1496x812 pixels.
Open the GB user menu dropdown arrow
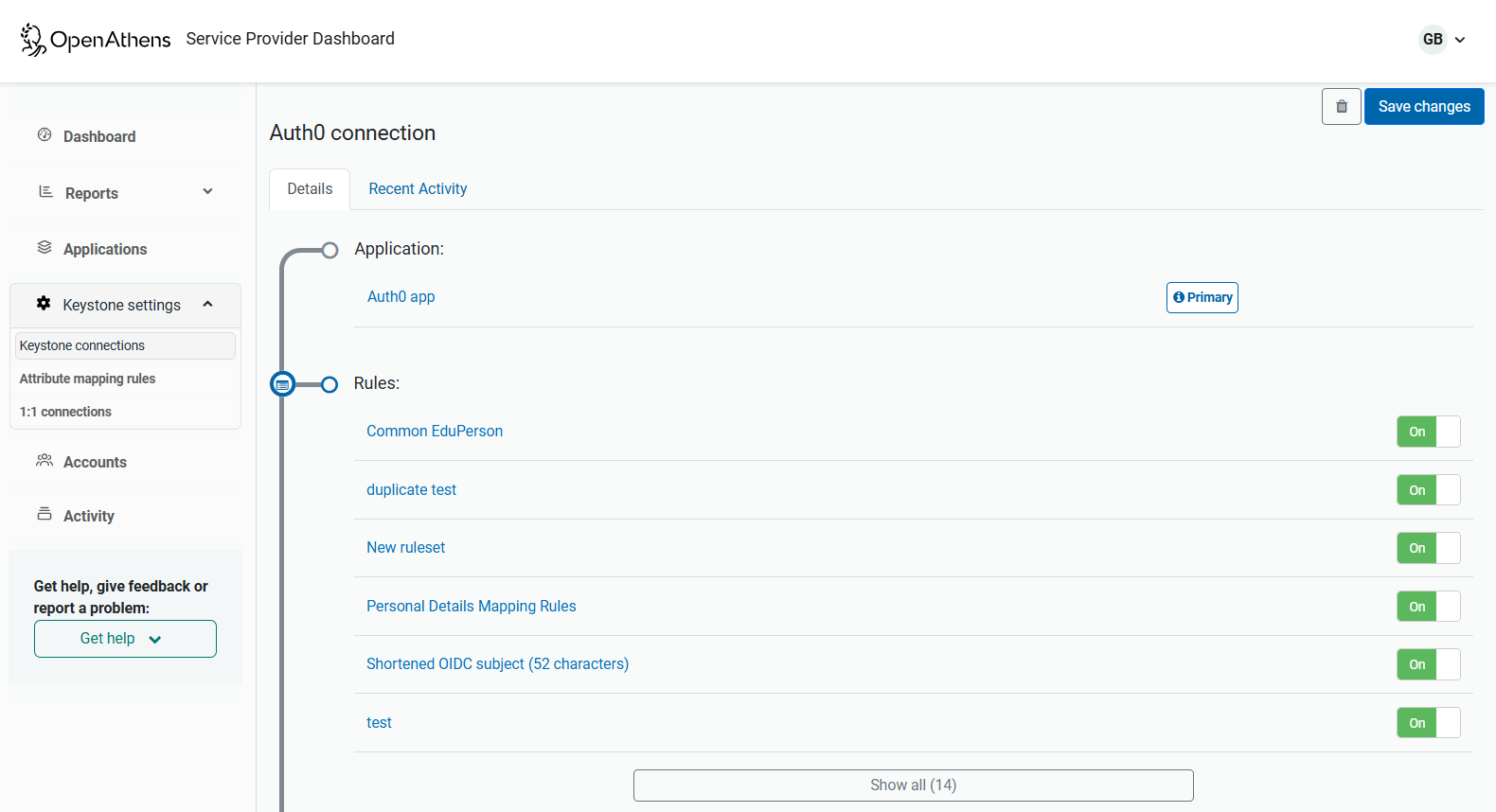(1460, 40)
